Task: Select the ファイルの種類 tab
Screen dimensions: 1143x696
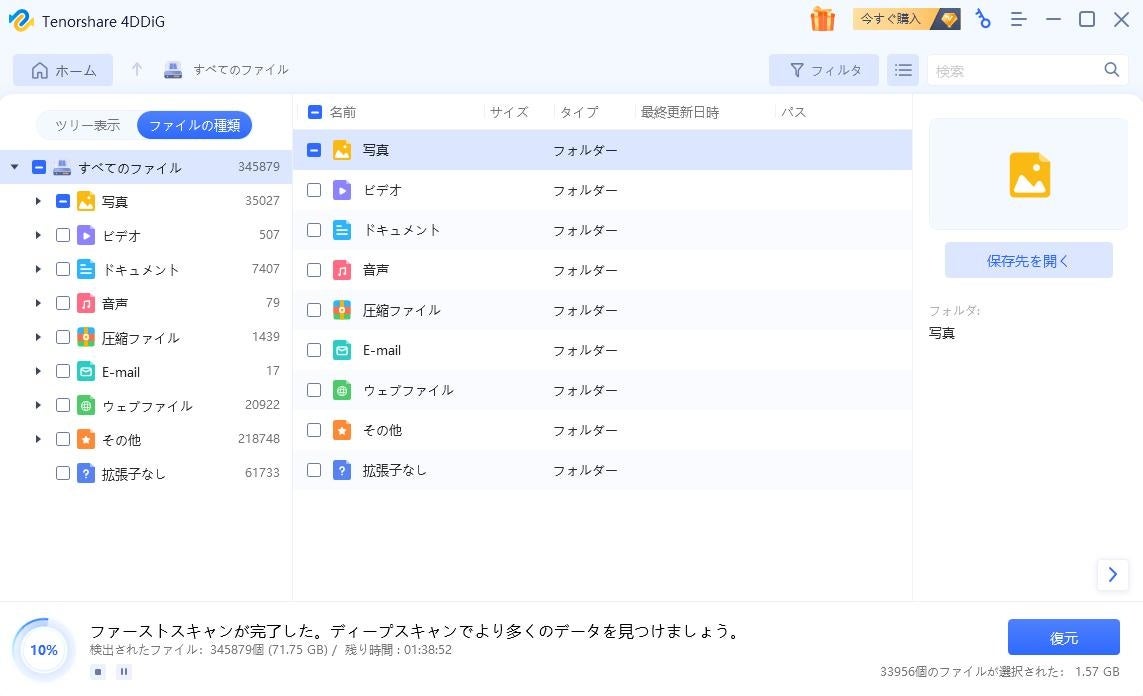Action: coord(194,125)
